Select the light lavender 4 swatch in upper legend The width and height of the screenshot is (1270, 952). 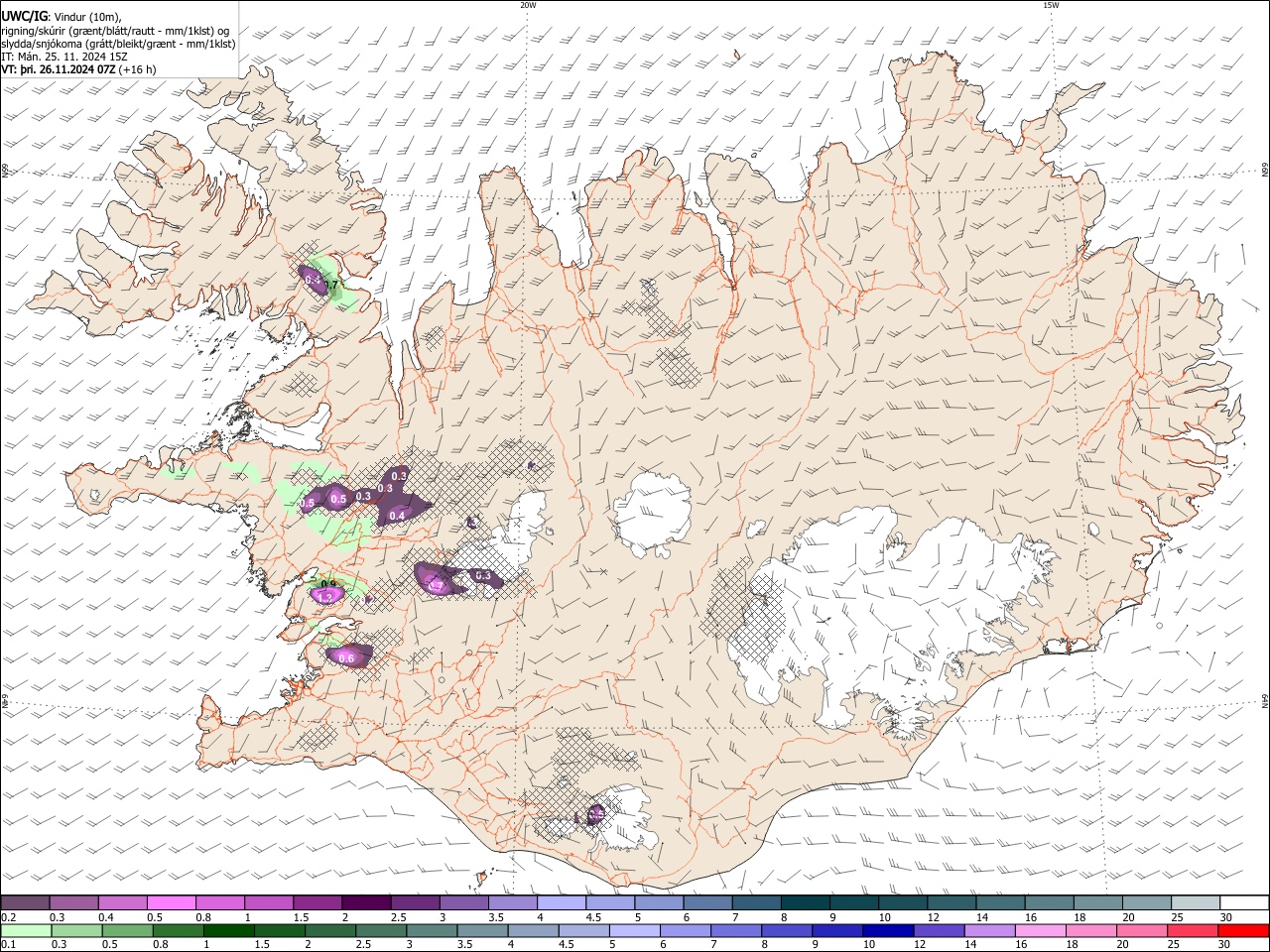(x=561, y=902)
